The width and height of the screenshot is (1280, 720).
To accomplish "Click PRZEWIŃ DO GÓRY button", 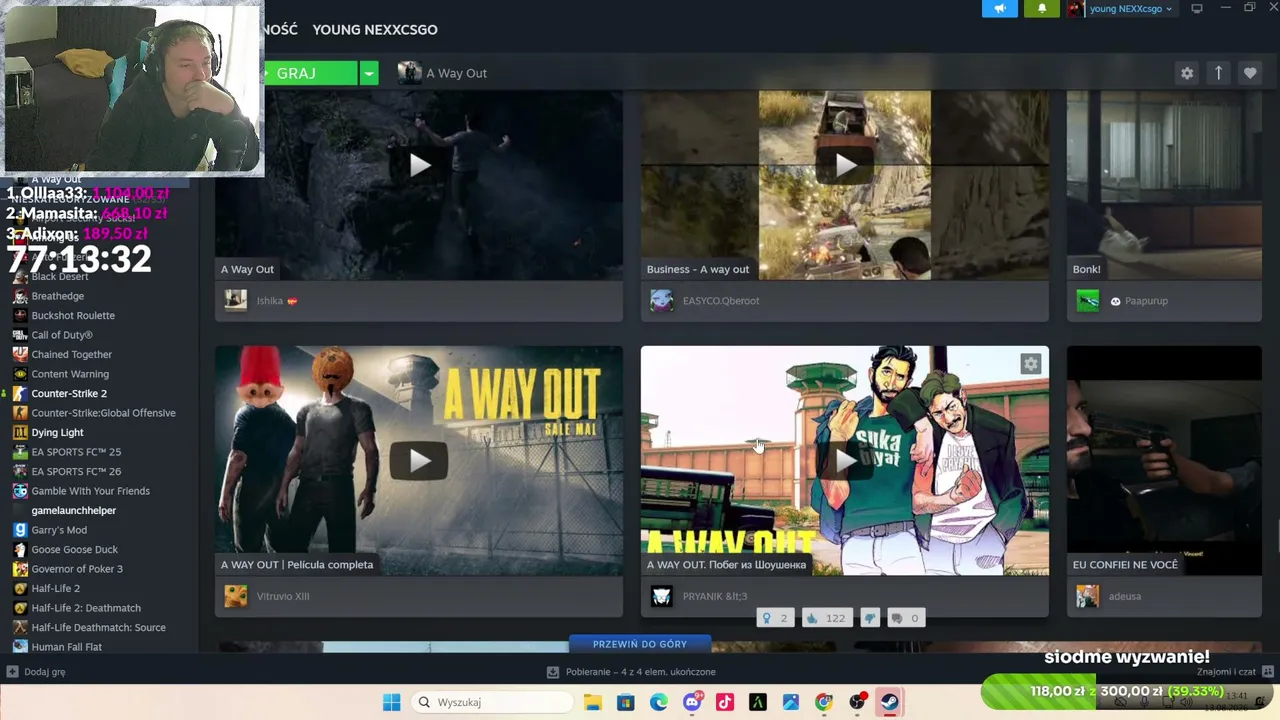I will pos(640,644).
